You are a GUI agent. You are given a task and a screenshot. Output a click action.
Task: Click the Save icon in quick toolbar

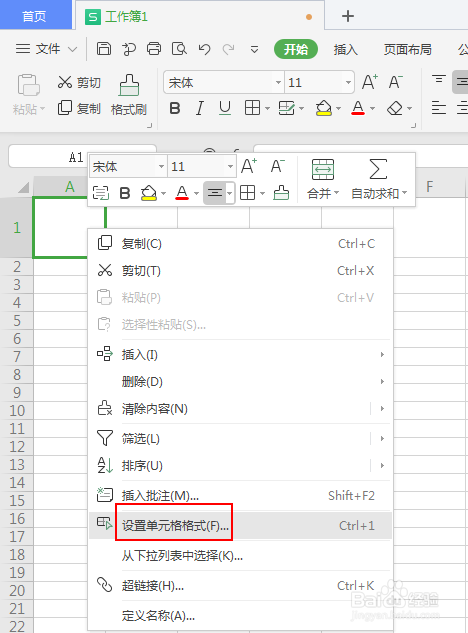point(104,49)
